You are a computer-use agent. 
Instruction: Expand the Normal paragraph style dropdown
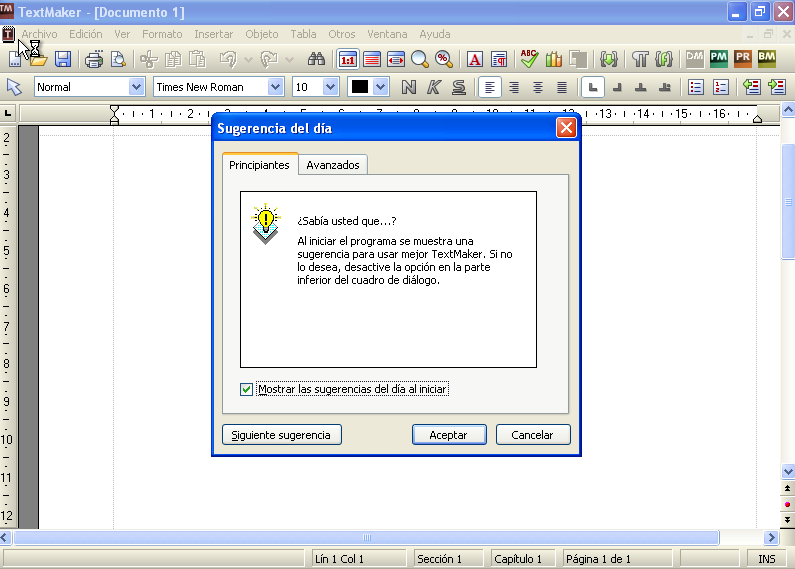point(137,87)
